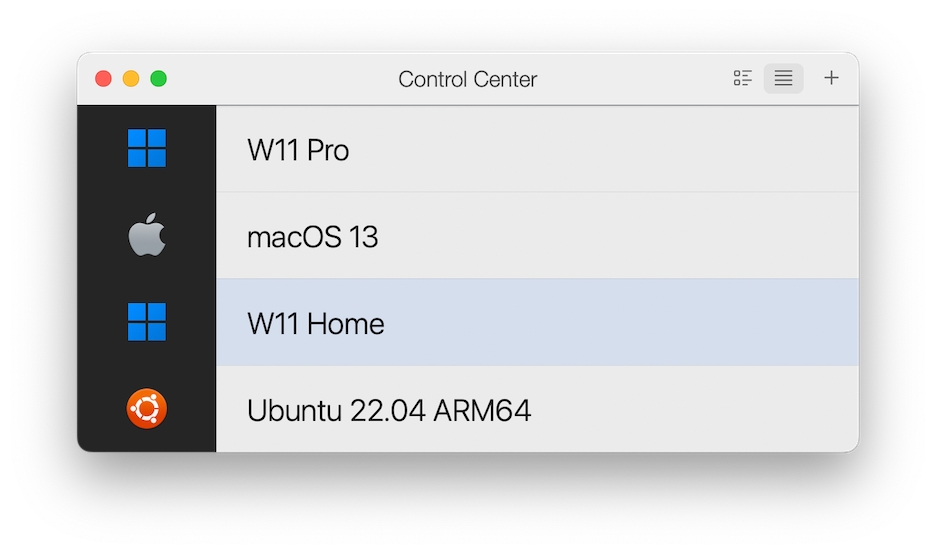The width and height of the screenshot is (936, 554).
Task: Minimize the Control Center window
Action: pyautogui.click(x=131, y=78)
